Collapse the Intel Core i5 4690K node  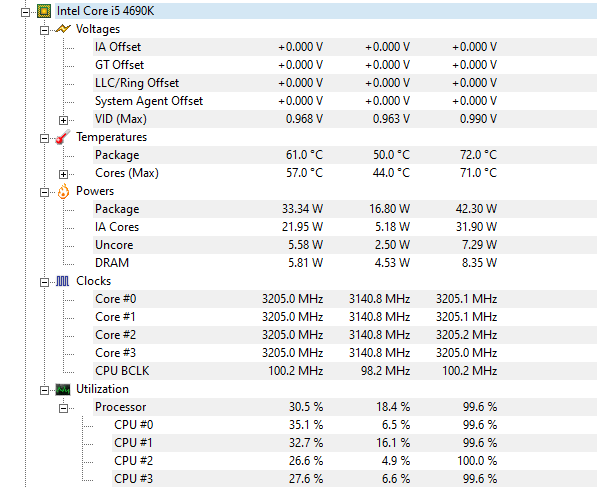[26, 12]
